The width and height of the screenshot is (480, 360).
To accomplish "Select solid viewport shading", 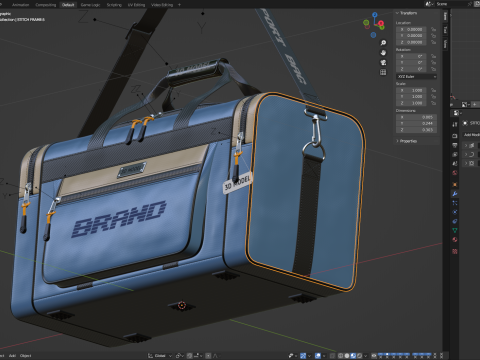I will (x=347, y=356).
